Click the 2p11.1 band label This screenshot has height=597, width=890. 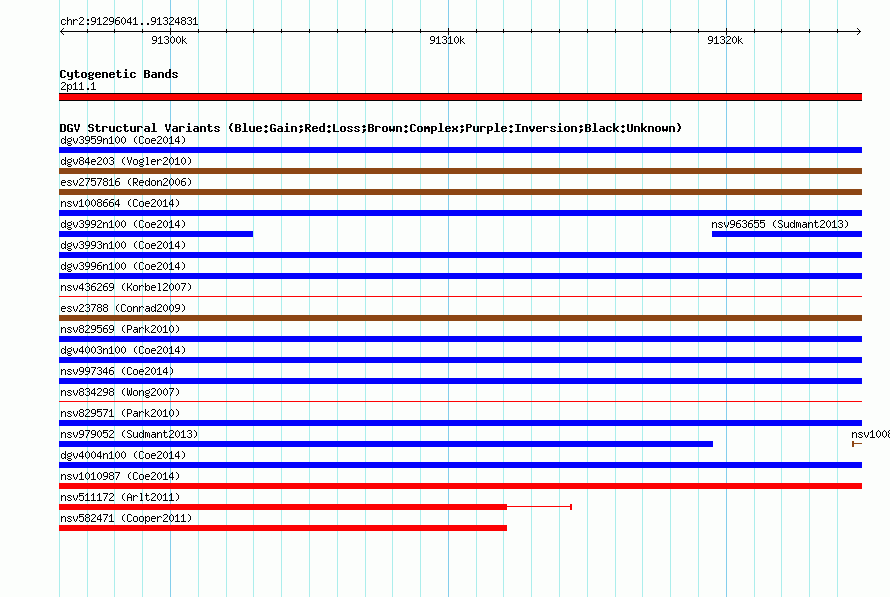(x=78, y=86)
